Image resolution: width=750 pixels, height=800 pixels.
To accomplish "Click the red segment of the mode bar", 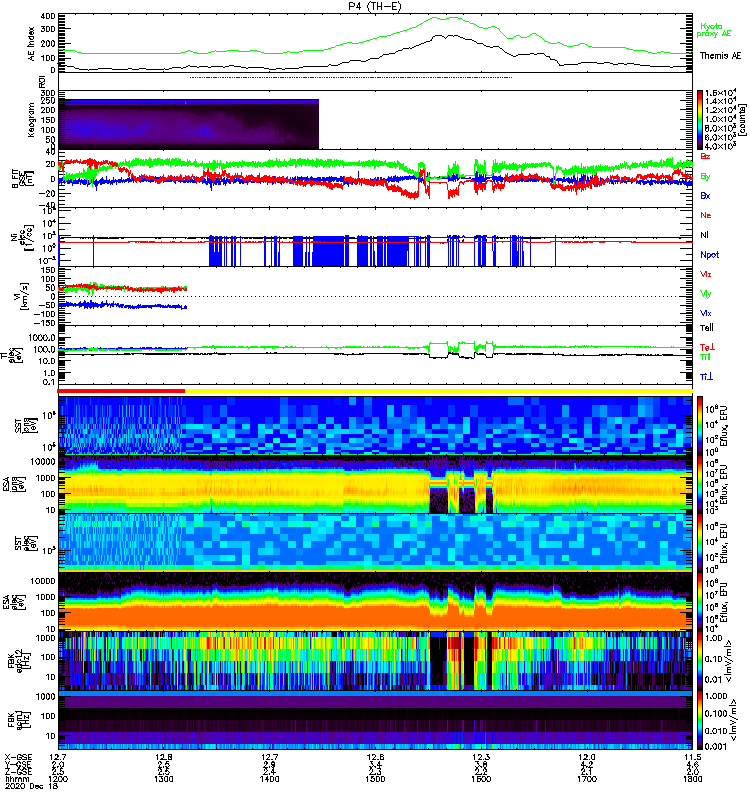I will tap(121, 391).
